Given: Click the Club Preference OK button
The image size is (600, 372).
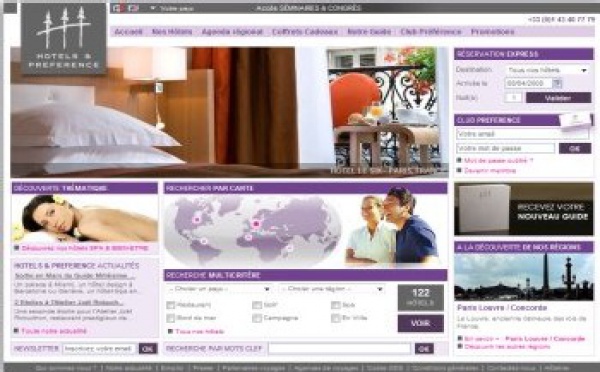Looking at the screenshot, I should tap(575, 148).
